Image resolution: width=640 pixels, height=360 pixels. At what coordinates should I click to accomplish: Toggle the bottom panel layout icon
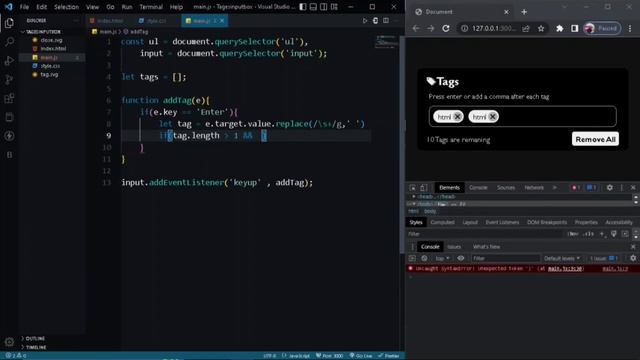[x=313, y=7]
